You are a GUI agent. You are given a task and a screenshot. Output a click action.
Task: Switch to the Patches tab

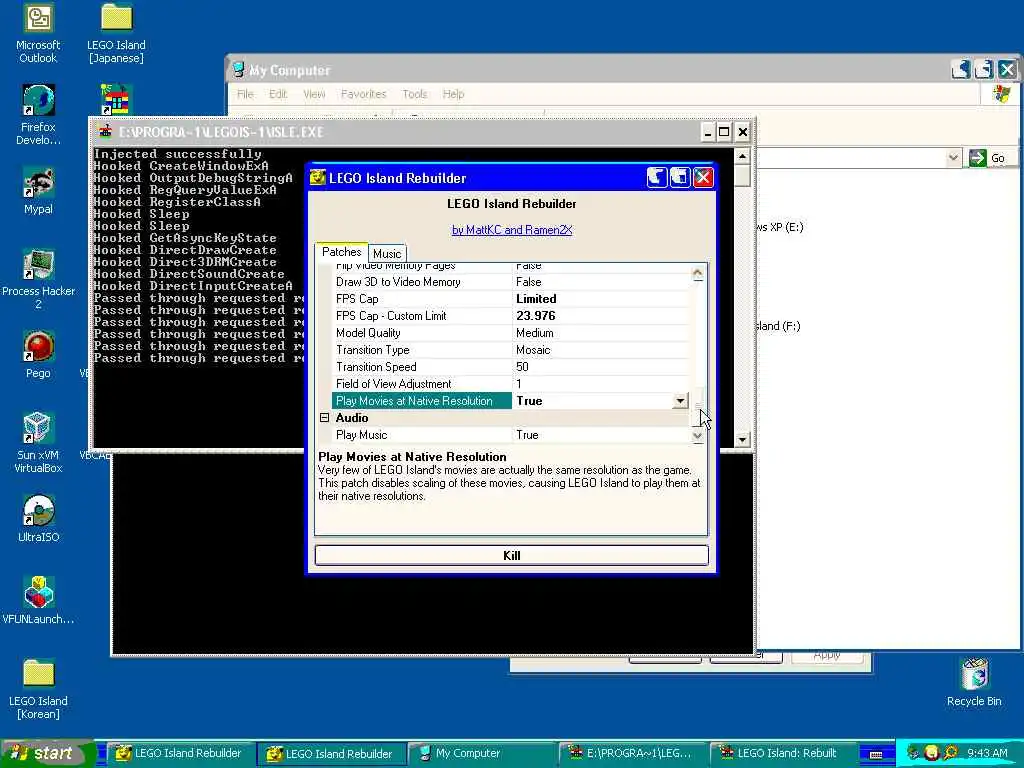point(342,252)
